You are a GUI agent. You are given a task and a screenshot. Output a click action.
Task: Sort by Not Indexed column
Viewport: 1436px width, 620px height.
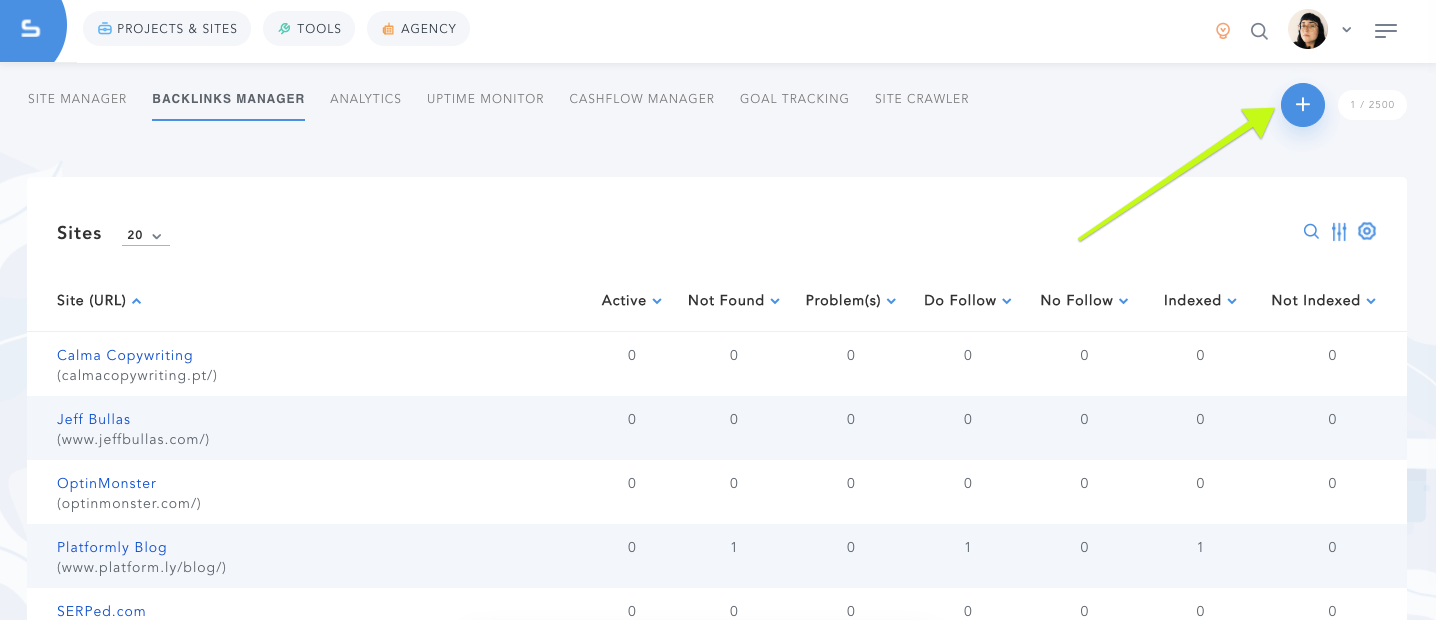1323,301
